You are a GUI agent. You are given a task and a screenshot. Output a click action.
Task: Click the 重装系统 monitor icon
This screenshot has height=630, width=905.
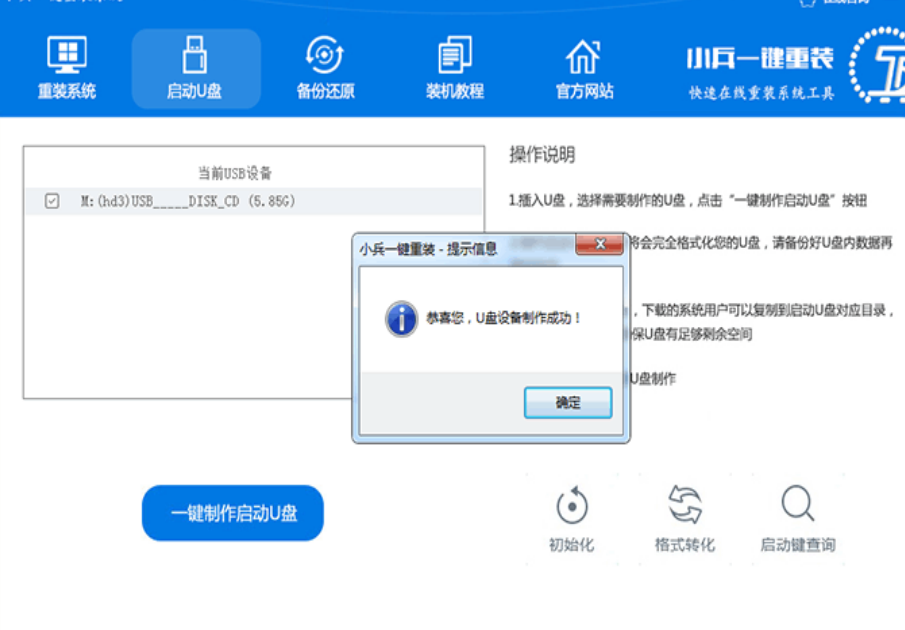pyautogui.click(x=67, y=55)
